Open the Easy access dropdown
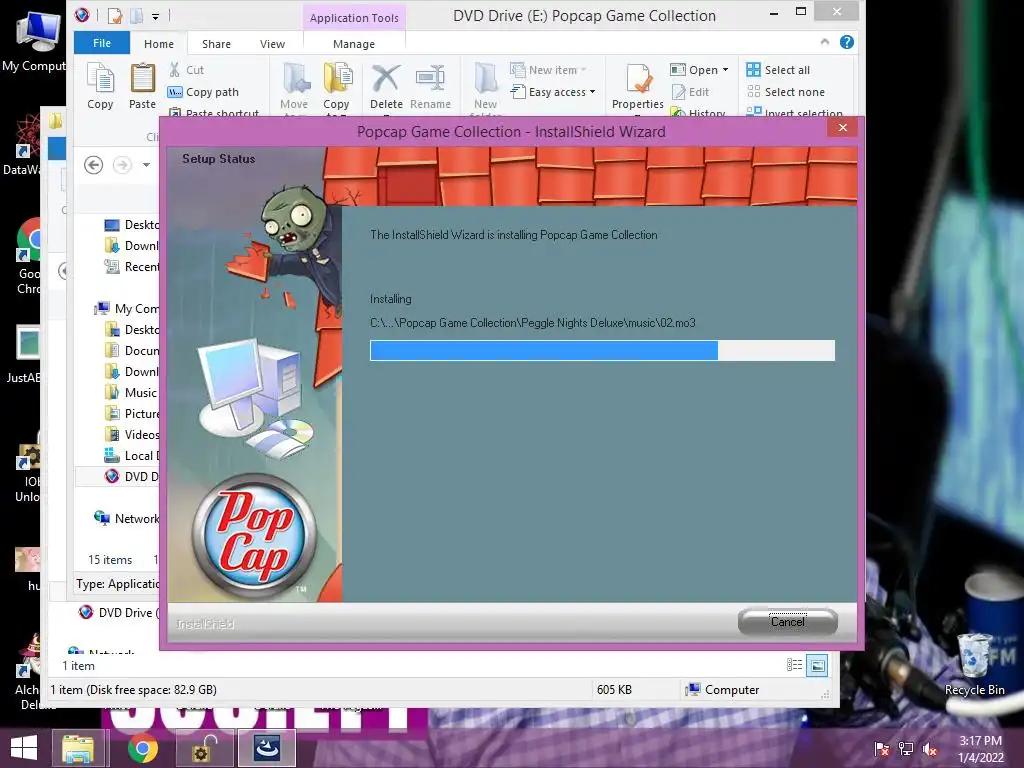Viewport: 1024px width, 768px height. [x=553, y=92]
